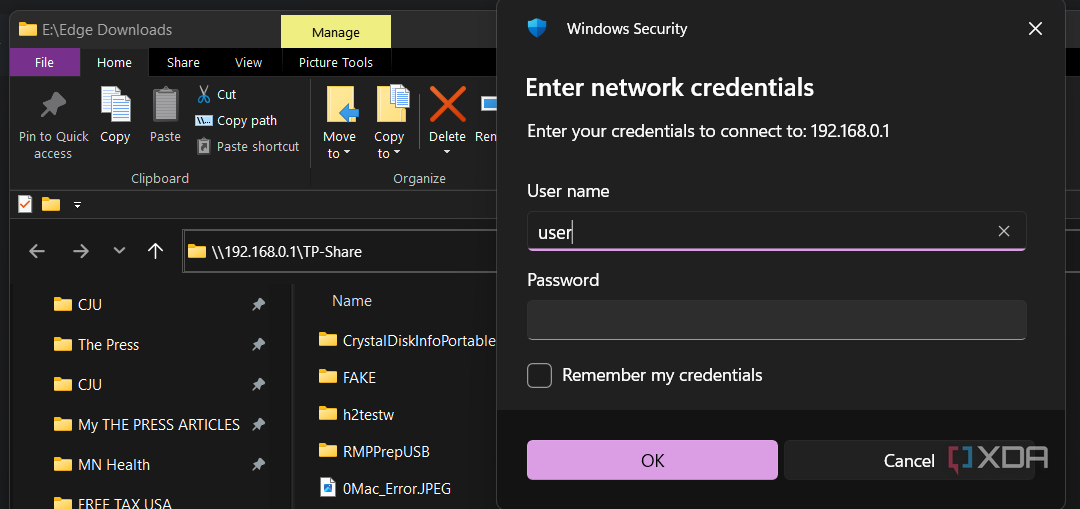
Task: Click the Copy ribbon icon
Action: (x=115, y=105)
